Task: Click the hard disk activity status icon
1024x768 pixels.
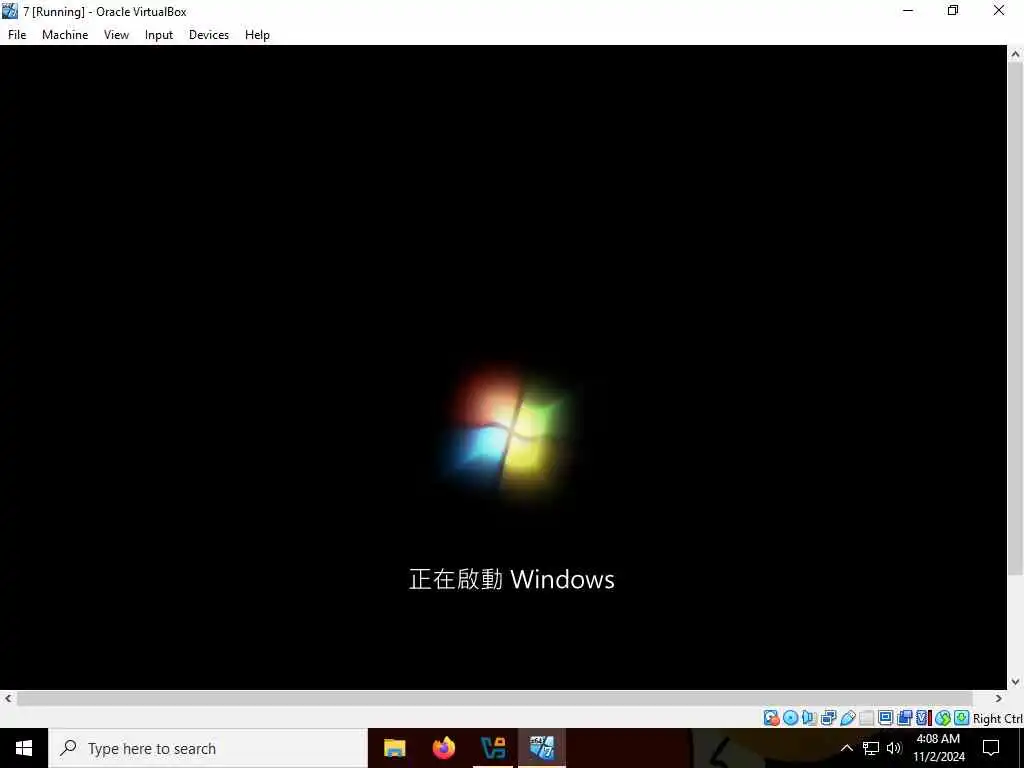Action: click(x=771, y=718)
